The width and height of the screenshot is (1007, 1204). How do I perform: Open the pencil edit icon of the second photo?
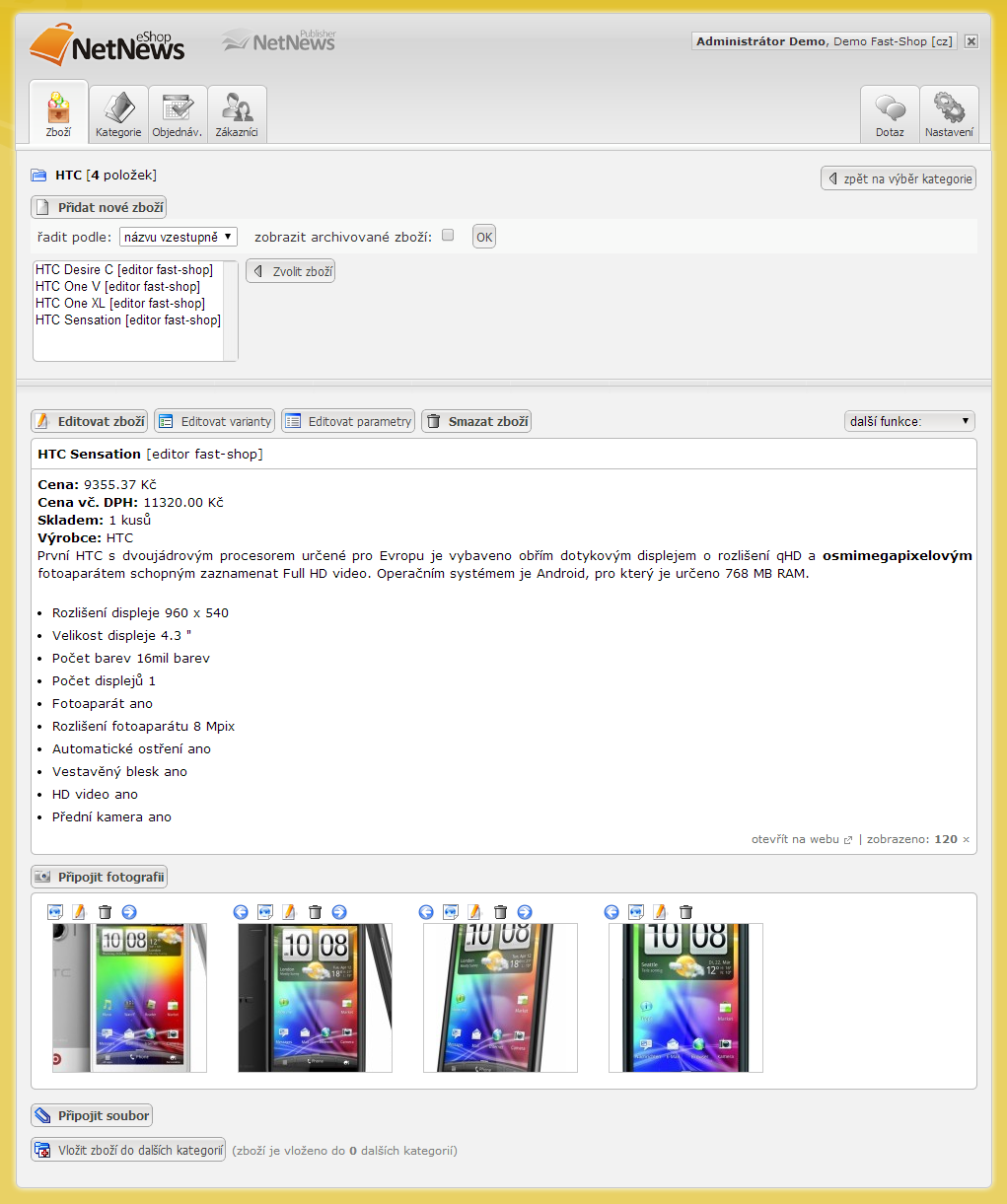pyautogui.click(x=289, y=912)
